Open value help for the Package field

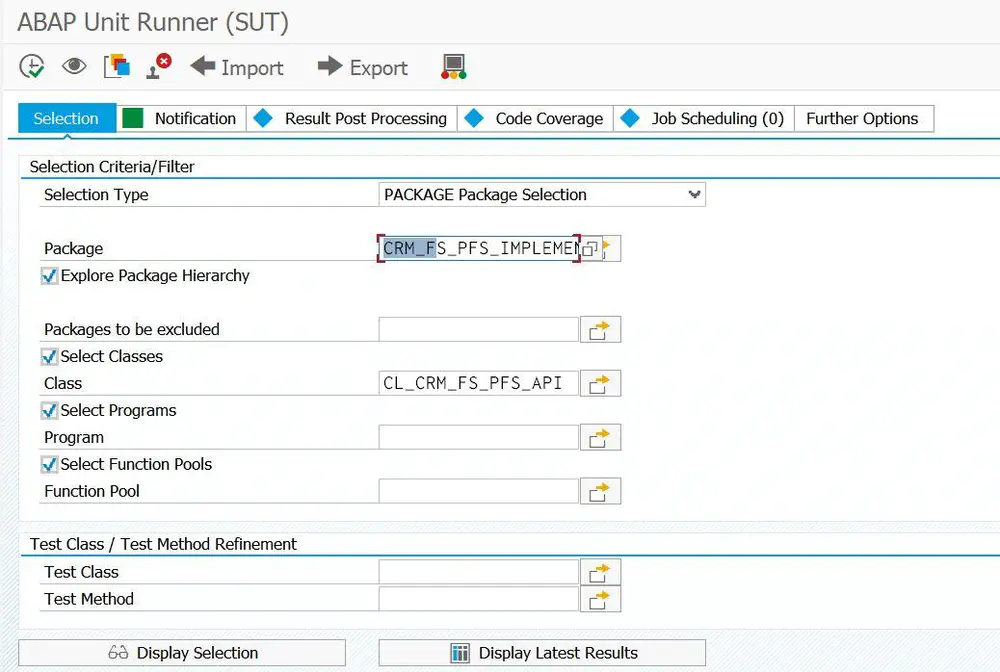click(591, 249)
